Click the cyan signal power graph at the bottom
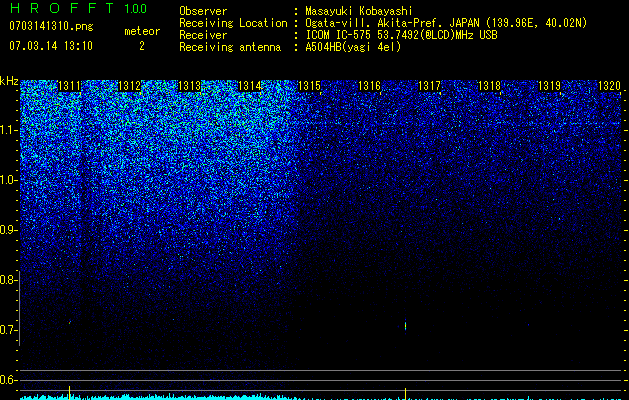Screen dimensions: 629x400 321,397
